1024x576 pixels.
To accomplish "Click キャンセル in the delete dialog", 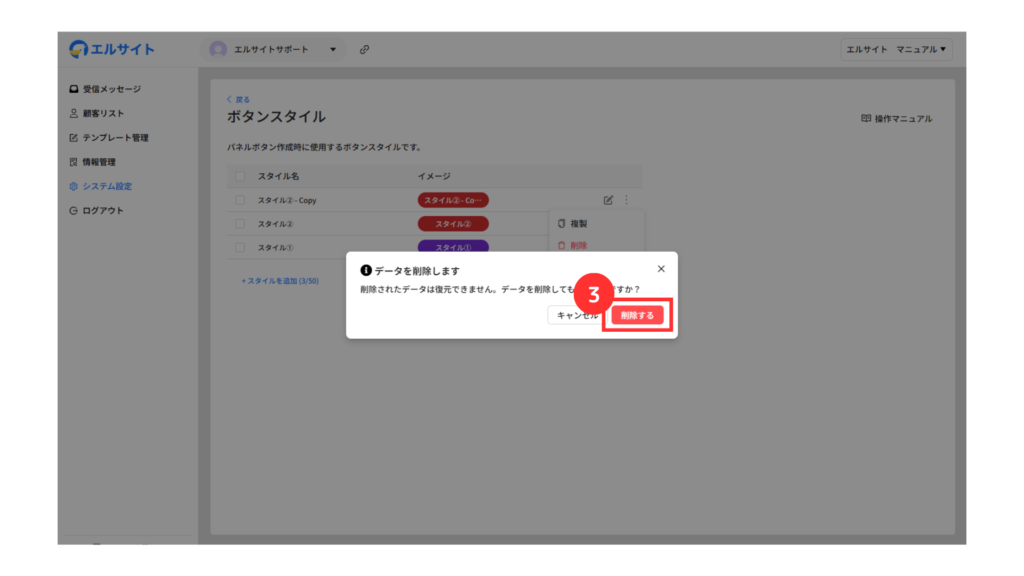I will tap(574, 315).
